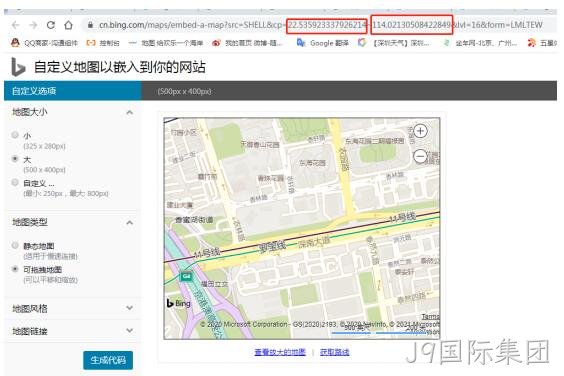564x376 pixels.
Task: Click the 生成代码 button
Action: [108, 360]
